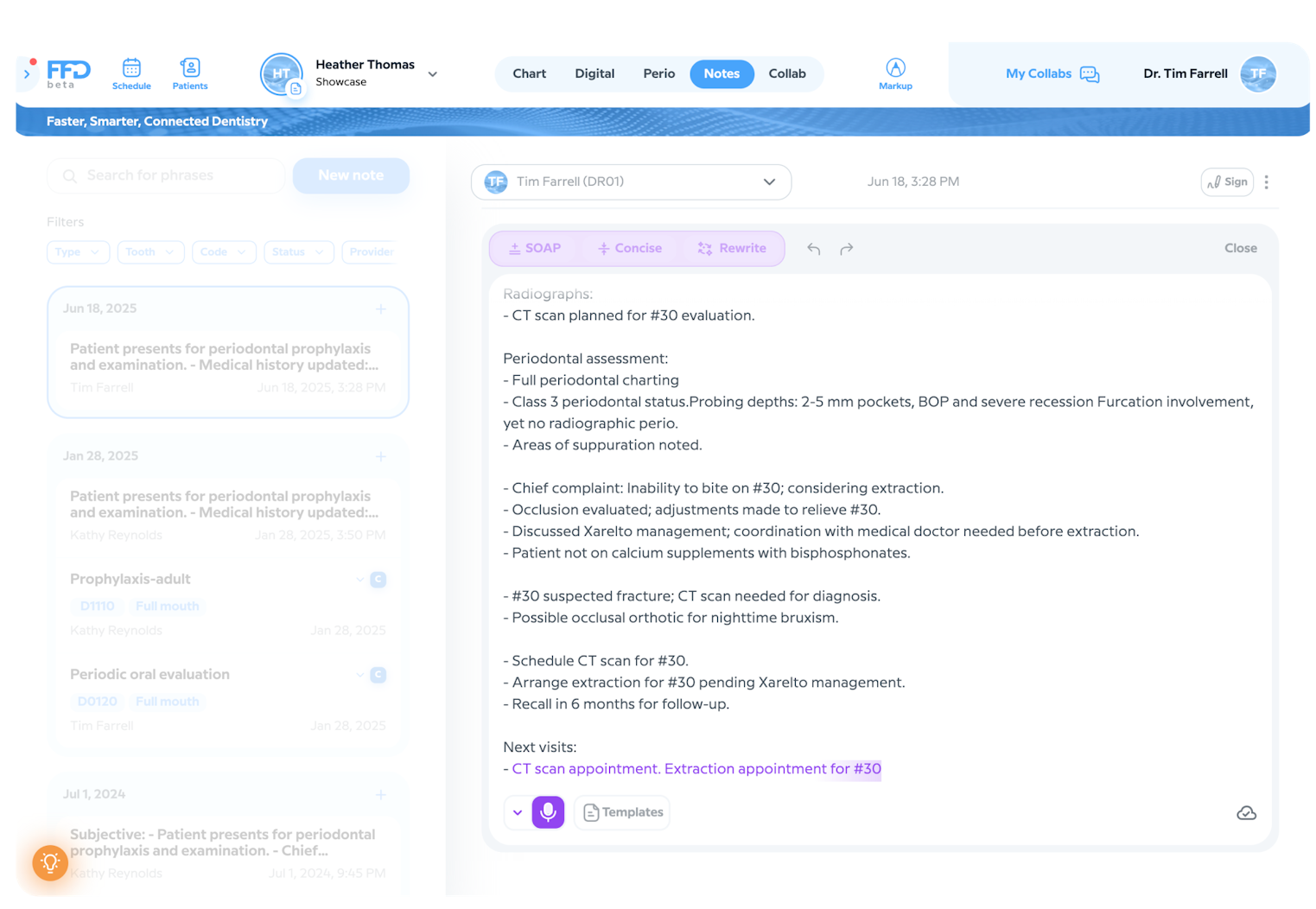Open the Type filter dropdown
This screenshot has width=1316, height=909.
coord(78,252)
